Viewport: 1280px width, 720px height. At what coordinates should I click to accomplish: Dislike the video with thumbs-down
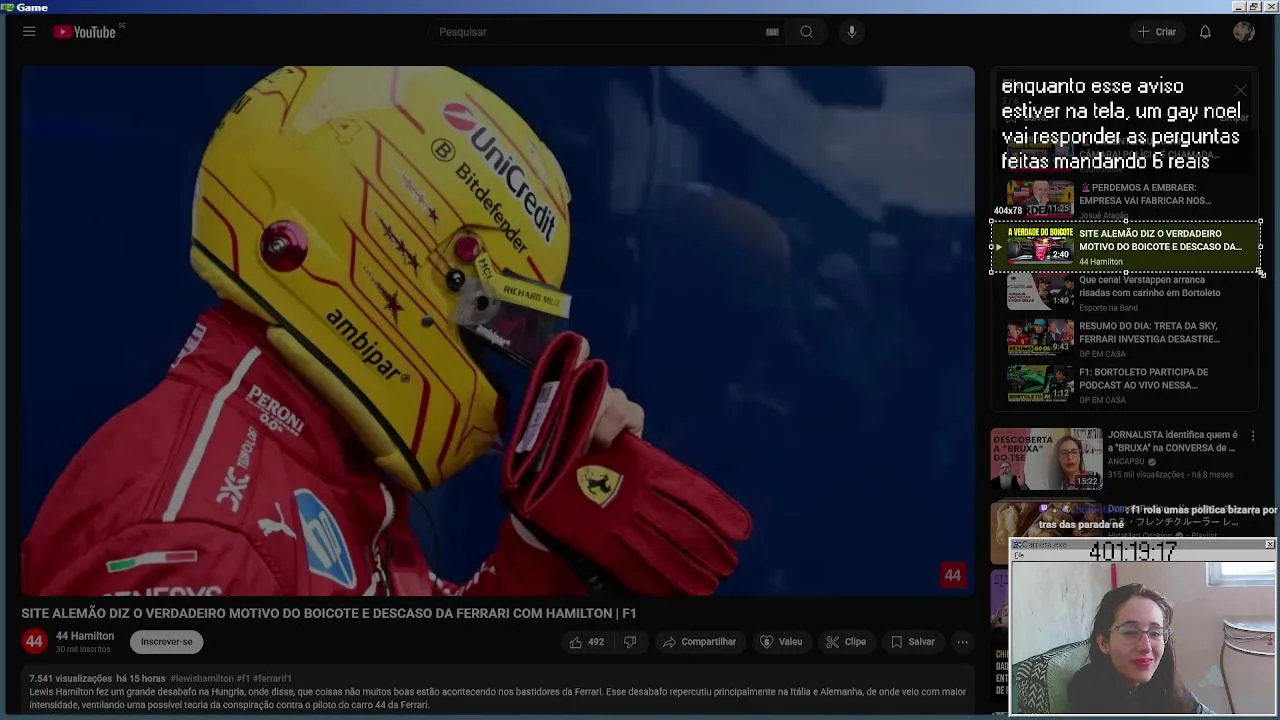pos(630,642)
